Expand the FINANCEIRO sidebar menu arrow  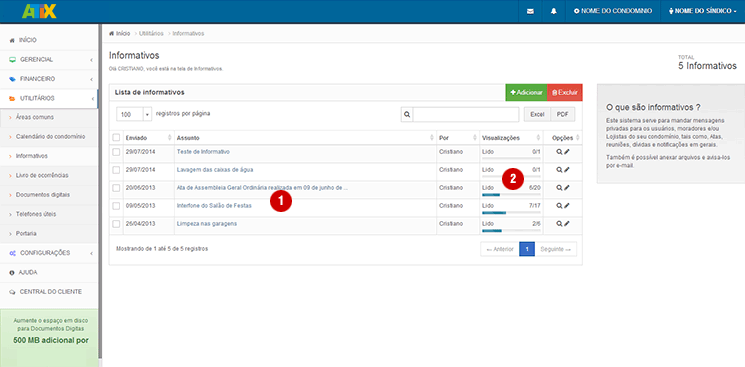(x=91, y=79)
